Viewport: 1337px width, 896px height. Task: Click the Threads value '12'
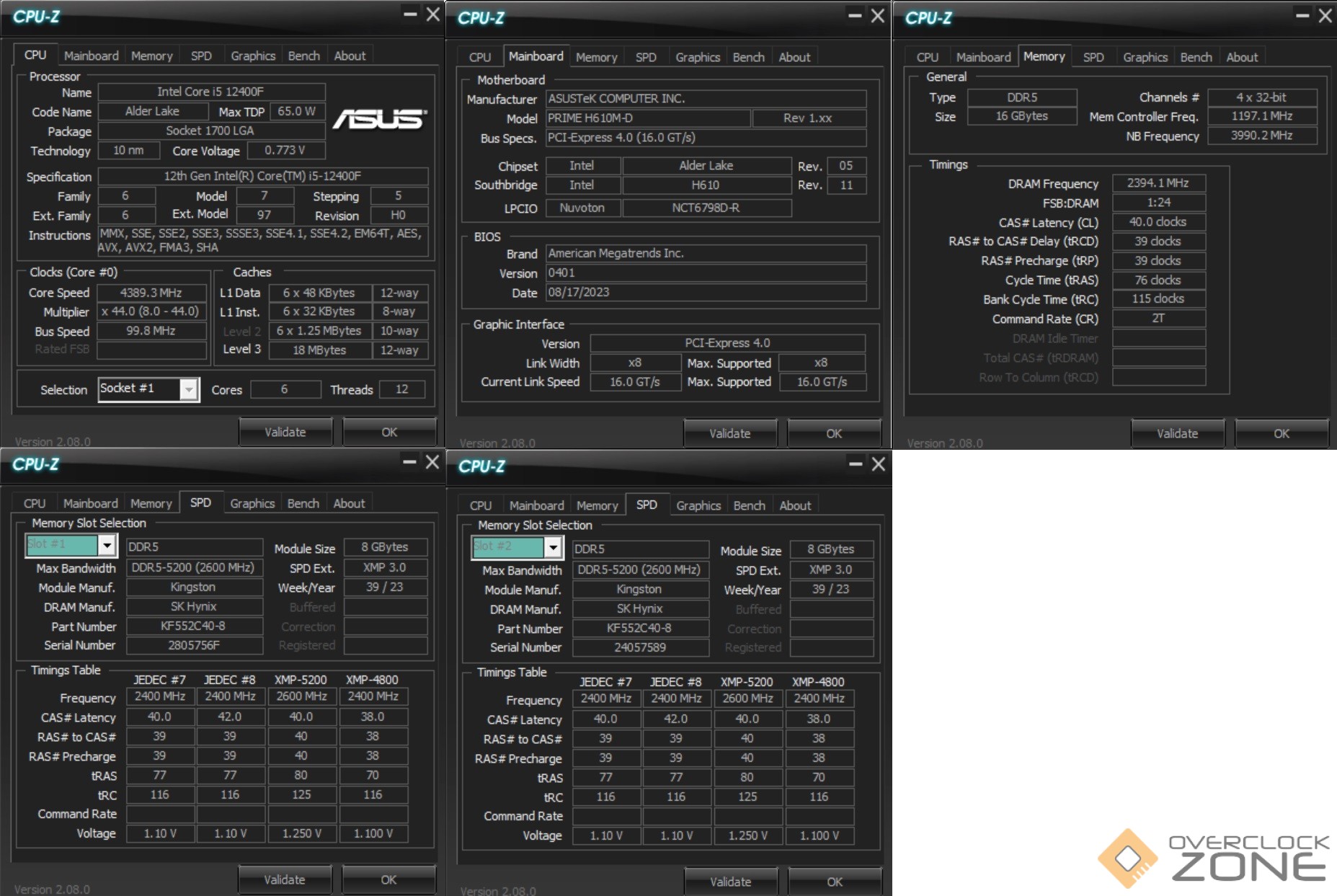[x=401, y=389]
